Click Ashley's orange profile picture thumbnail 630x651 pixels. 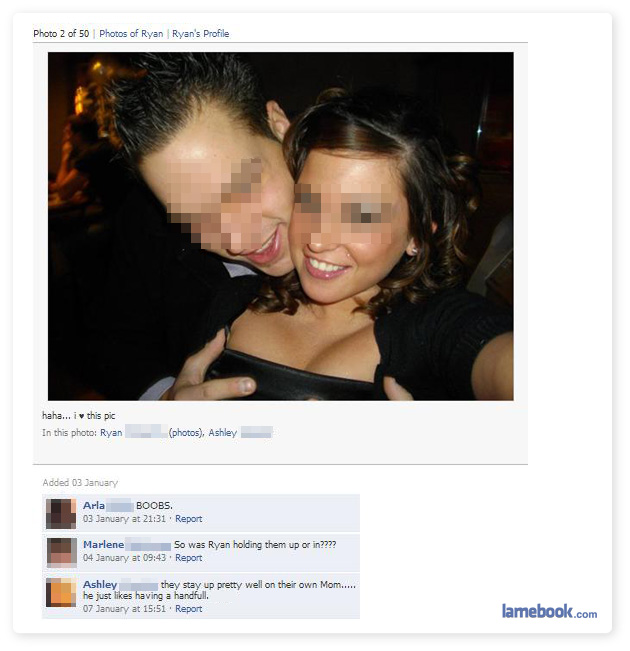point(61,592)
